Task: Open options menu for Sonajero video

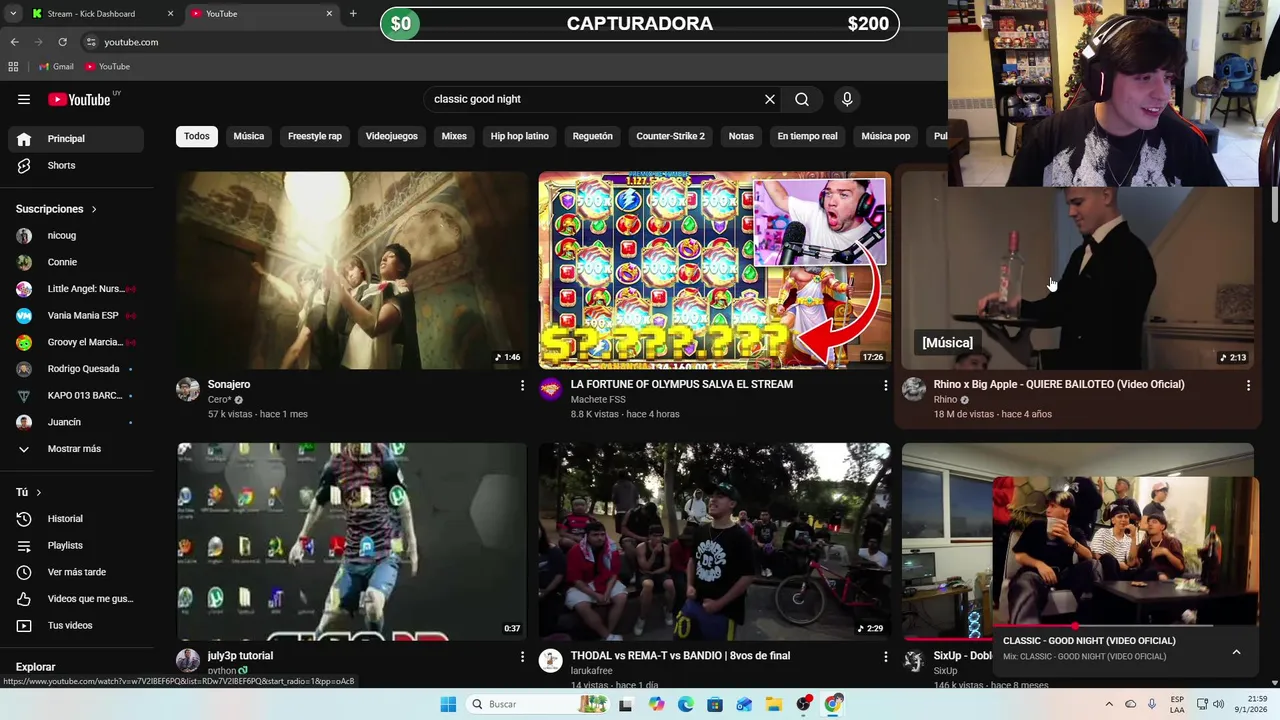Action: (x=522, y=385)
